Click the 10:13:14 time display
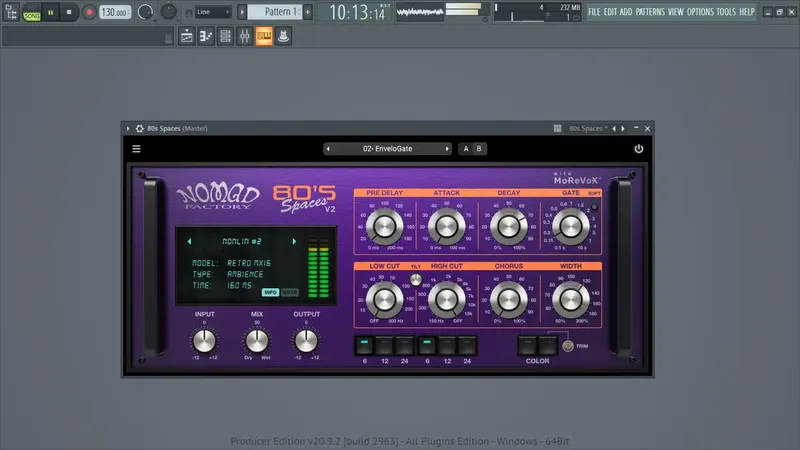Screen dimensions: 800x450 [x=357, y=12]
